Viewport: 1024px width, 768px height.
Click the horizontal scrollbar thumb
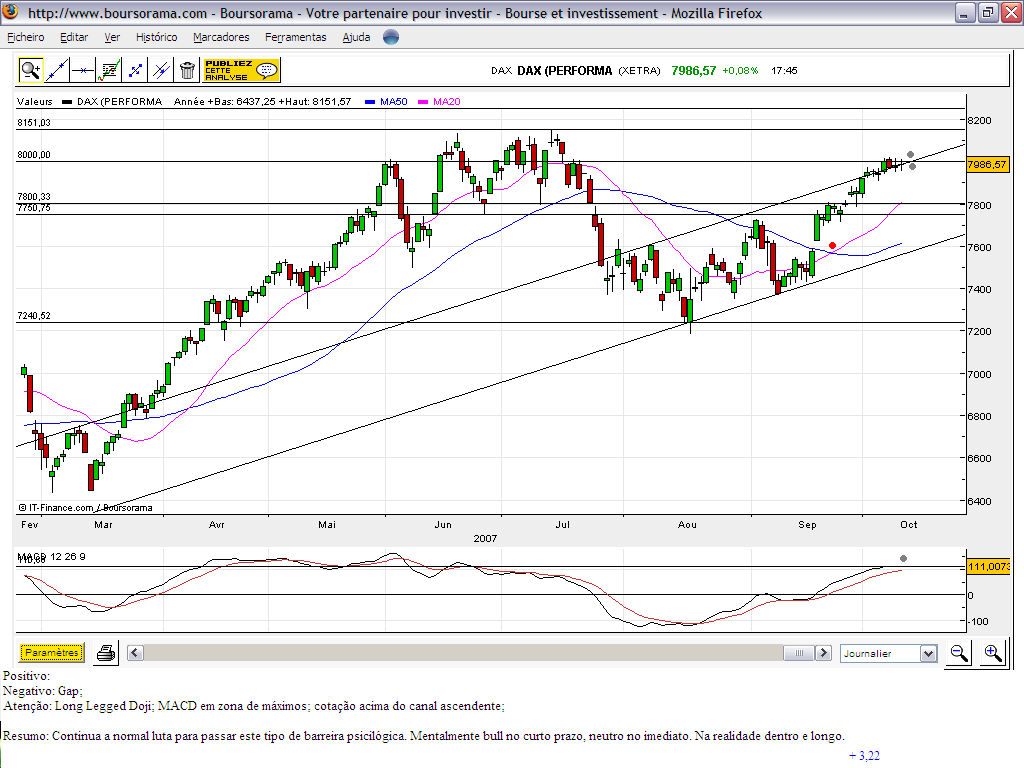tap(799, 653)
